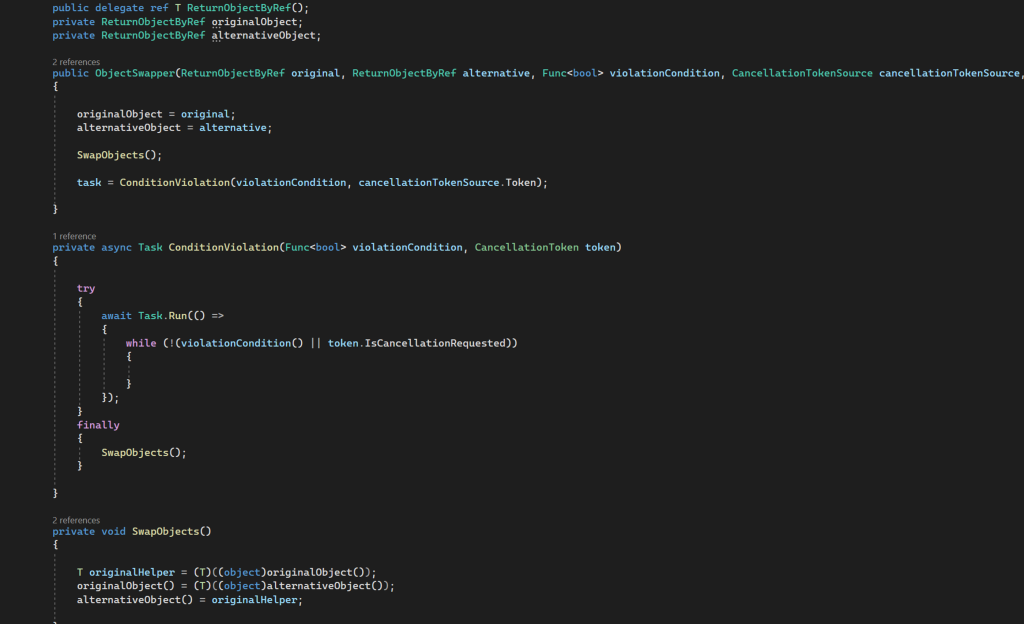Image resolution: width=1024 pixels, height=624 pixels.
Task: Open "2 references" CodeLens above SwapObjects method
Action: pyautogui.click(x=76, y=520)
